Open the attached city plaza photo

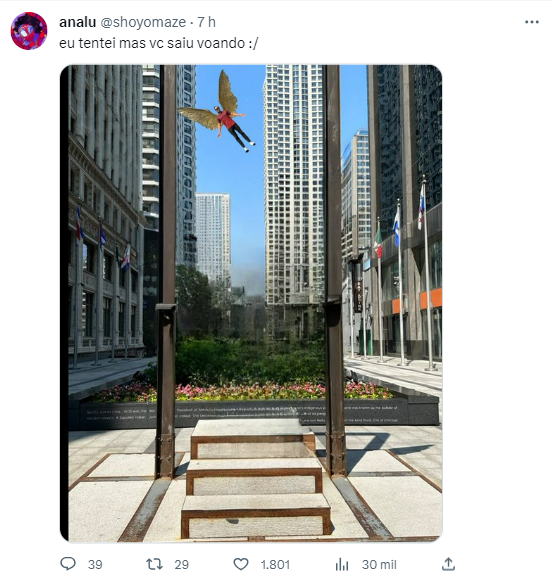(x=251, y=303)
